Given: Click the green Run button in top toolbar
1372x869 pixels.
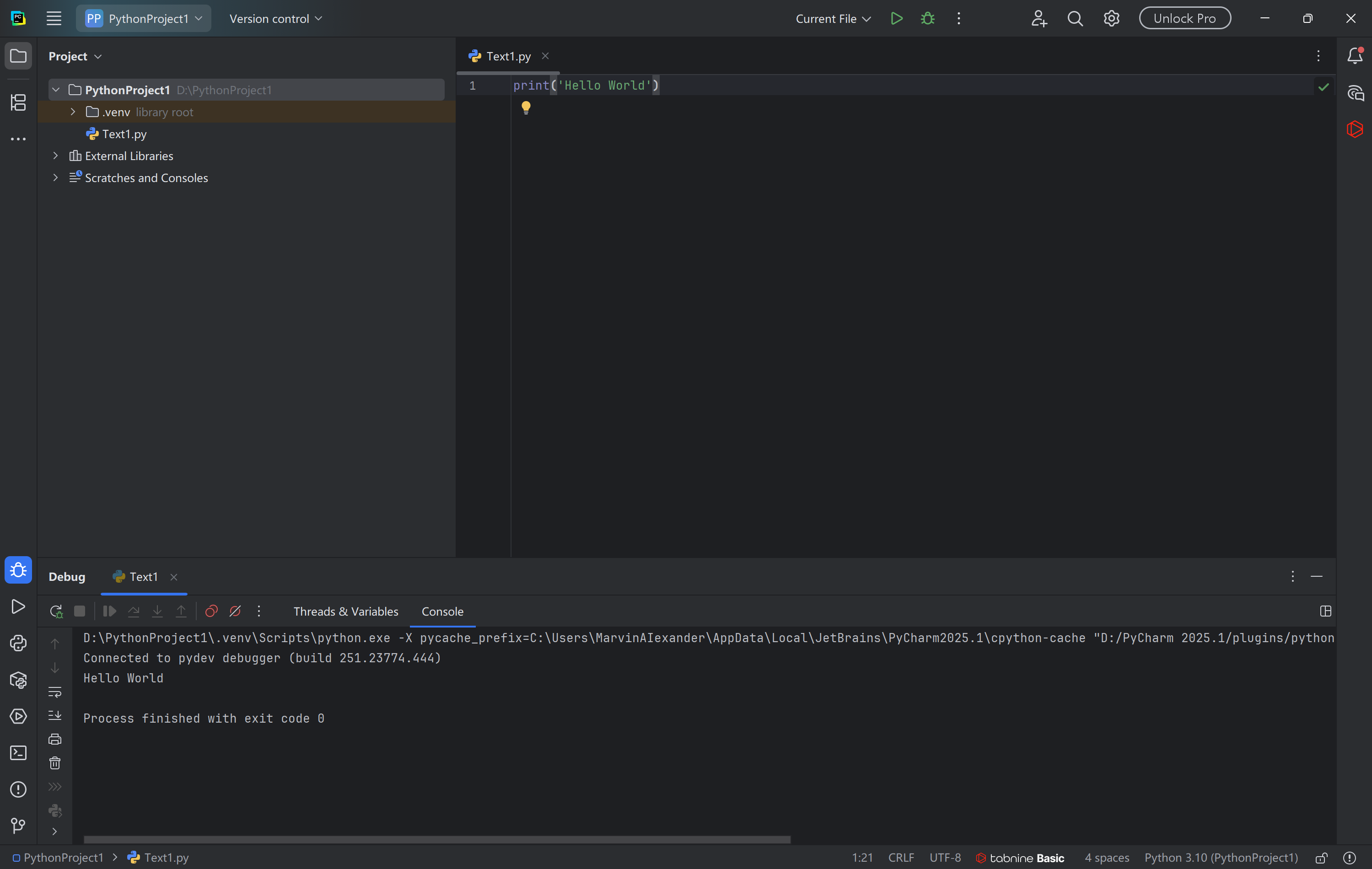Looking at the screenshot, I should [x=896, y=18].
